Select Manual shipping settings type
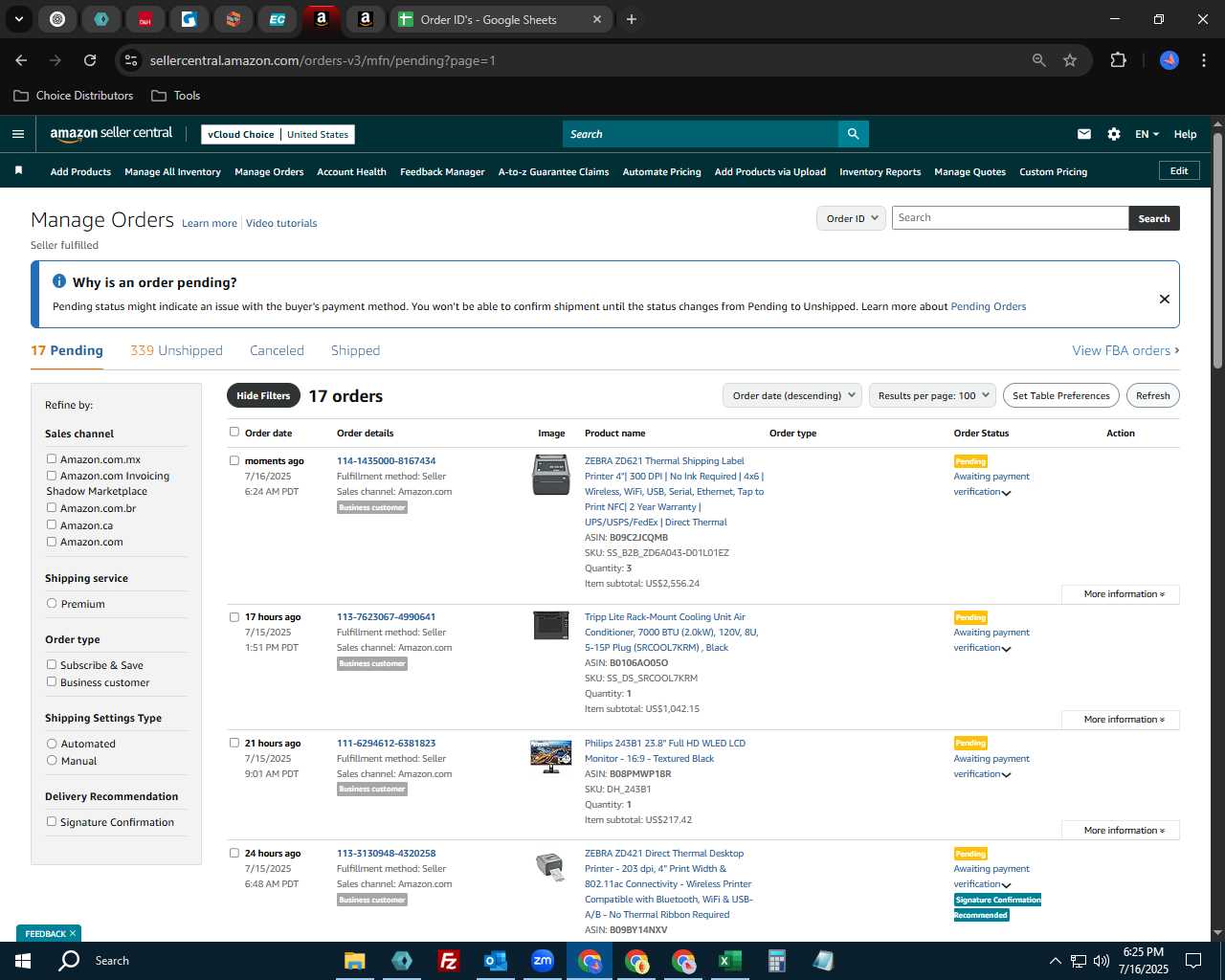This screenshot has width=1225, height=980. click(52, 760)
